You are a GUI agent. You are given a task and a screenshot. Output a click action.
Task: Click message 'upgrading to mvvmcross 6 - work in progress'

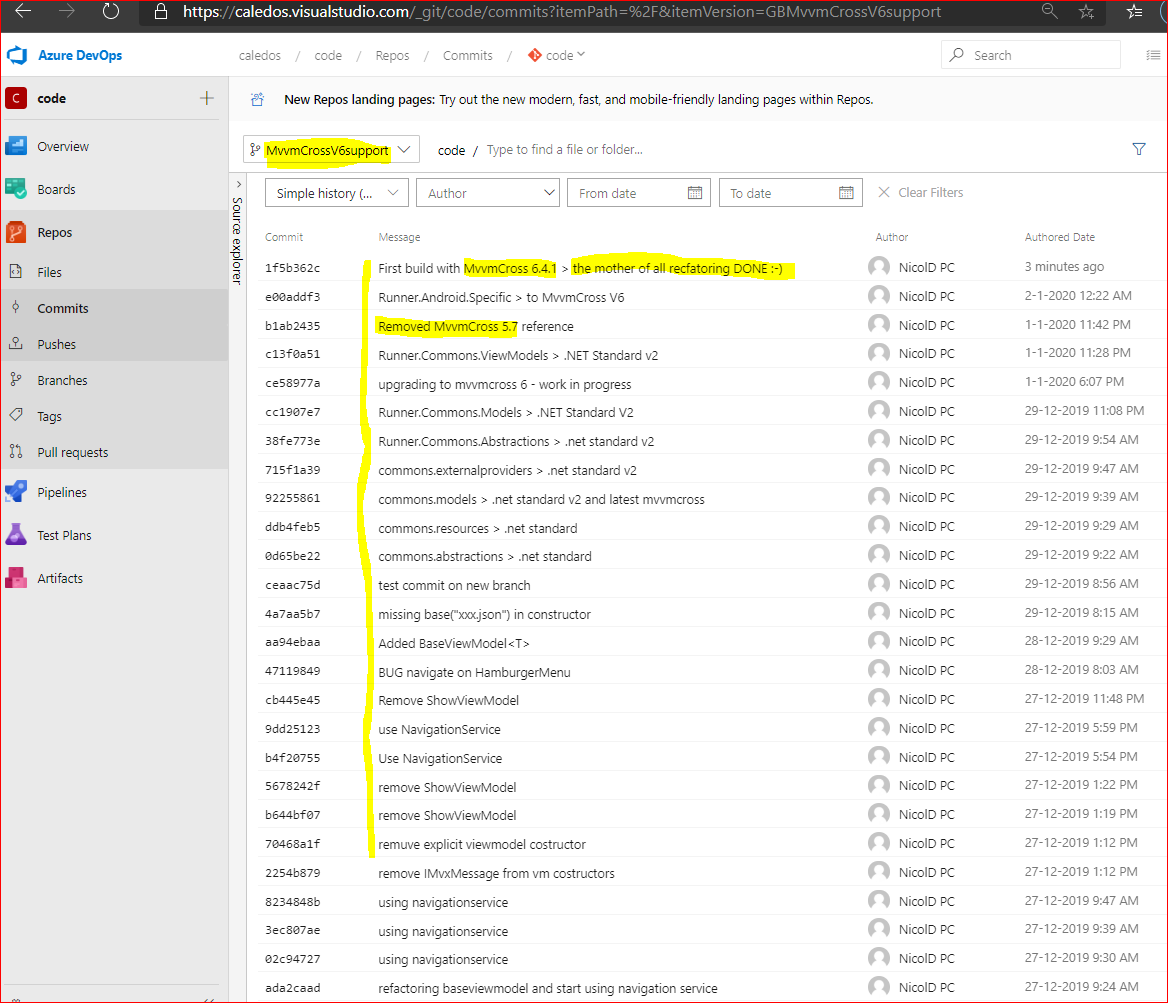point(504,385)
